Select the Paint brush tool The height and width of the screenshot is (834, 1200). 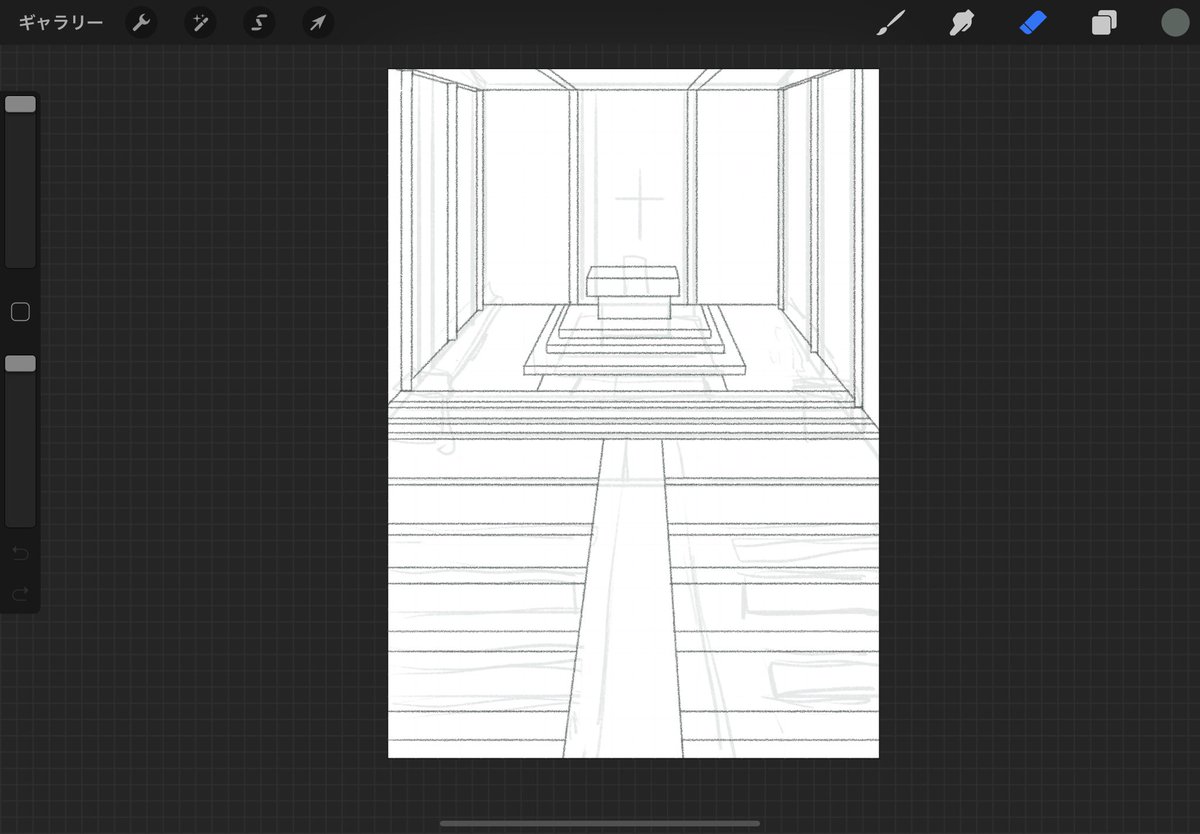click(x=890, y=22)
